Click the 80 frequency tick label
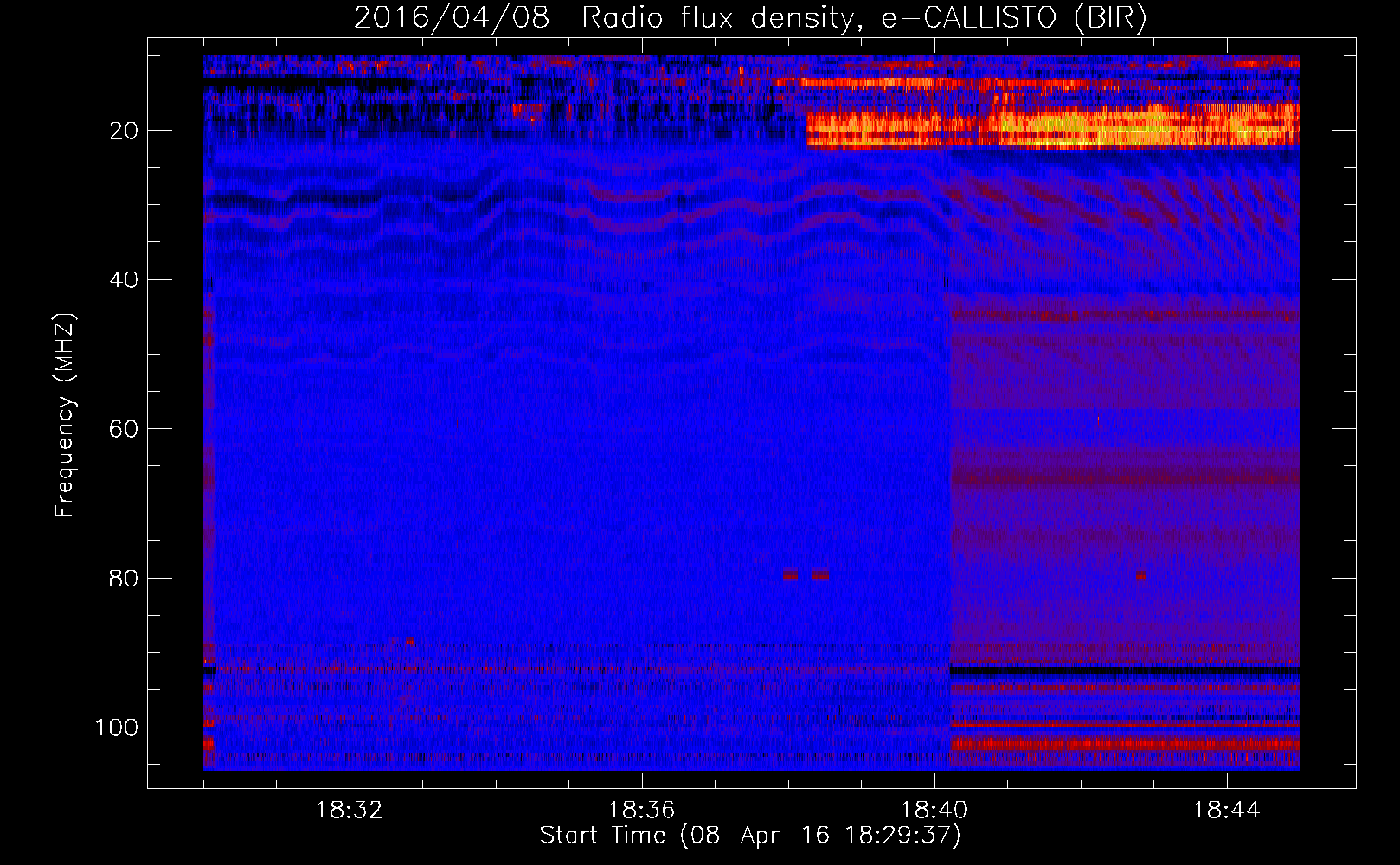Image resolution: width=1400 pixels, height=865 pixels. [x=124, y=579]
